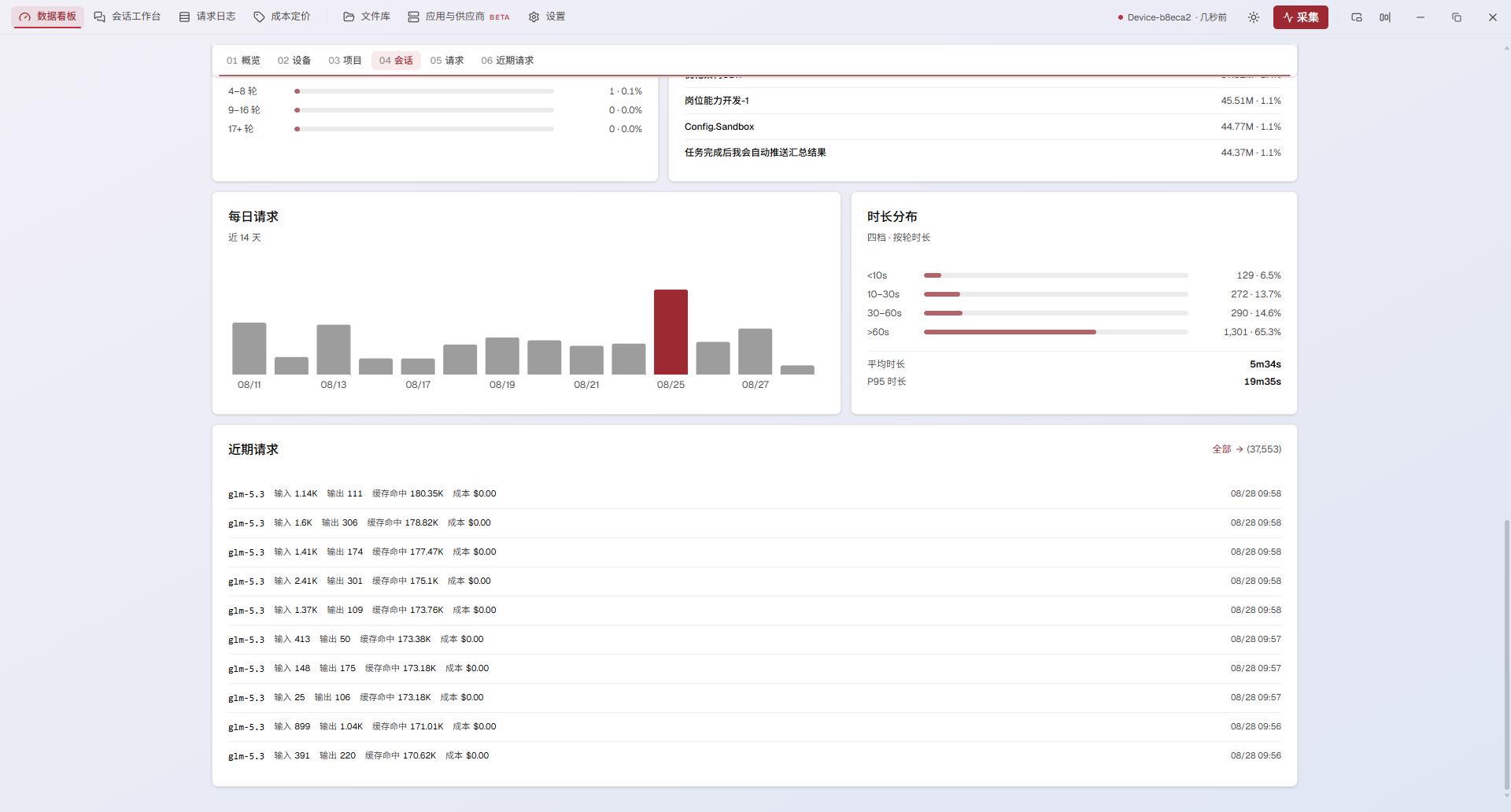Click the 08/13 bar in 每日请求 chart
Image resolution: width=1511 pixels, height=812 pixels.
click(334, 349)
